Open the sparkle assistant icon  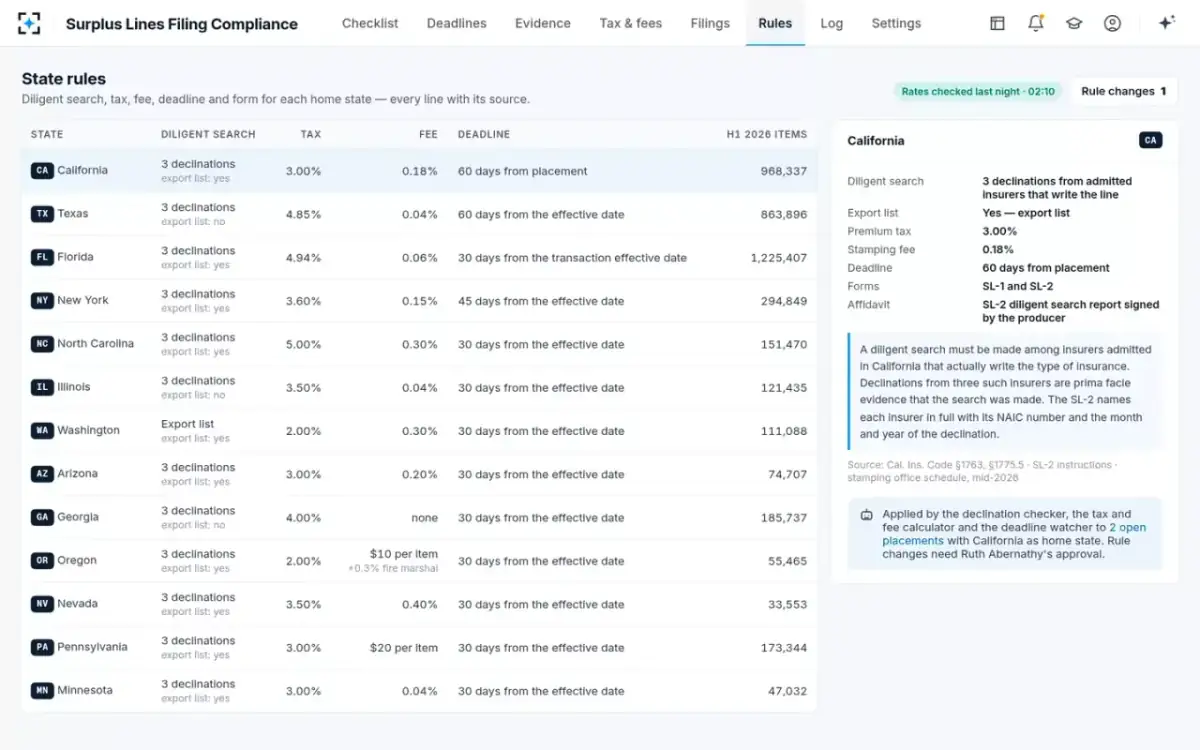click(x=1166, y=23)
